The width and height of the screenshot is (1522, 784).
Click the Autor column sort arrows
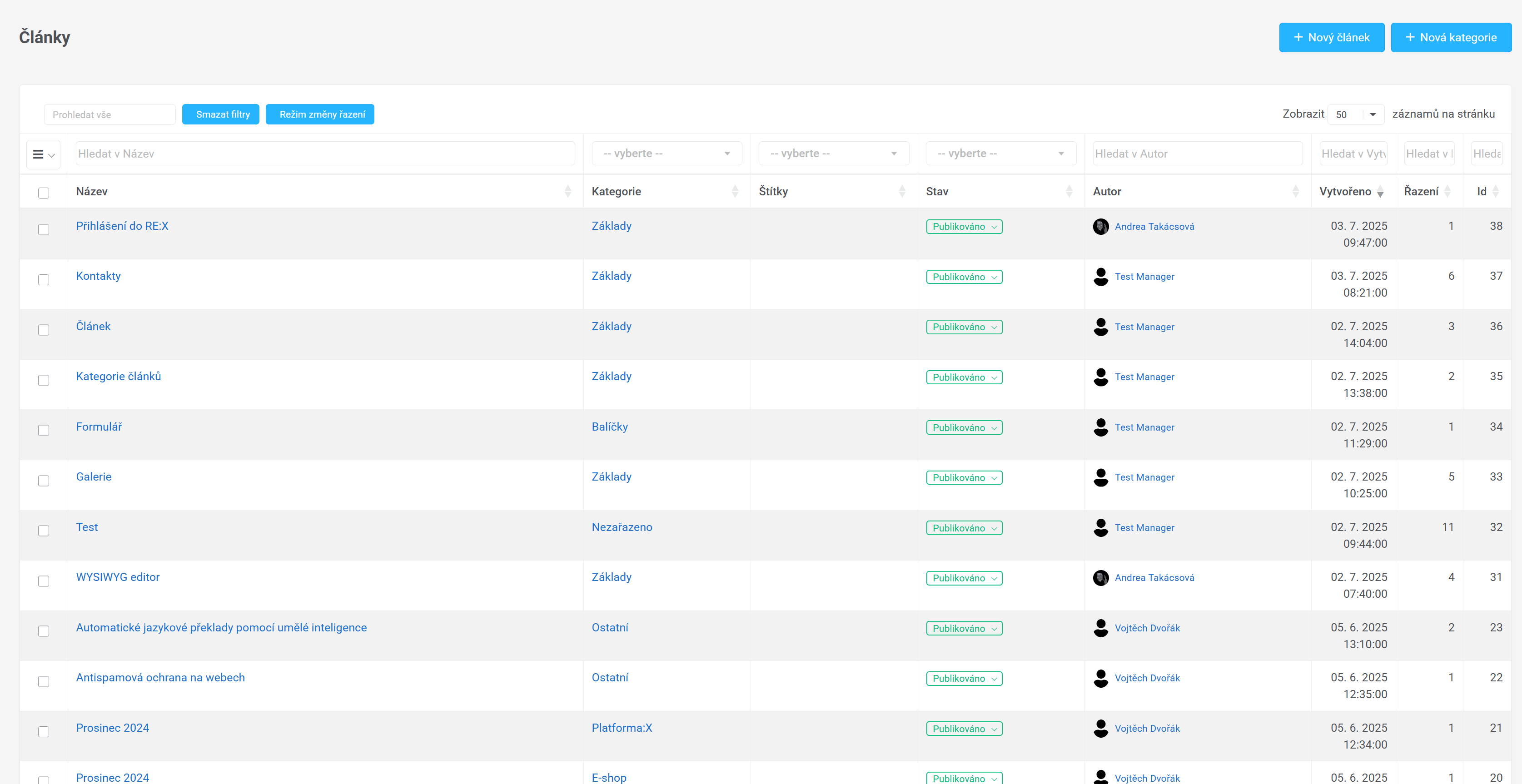pos(1295,191)
